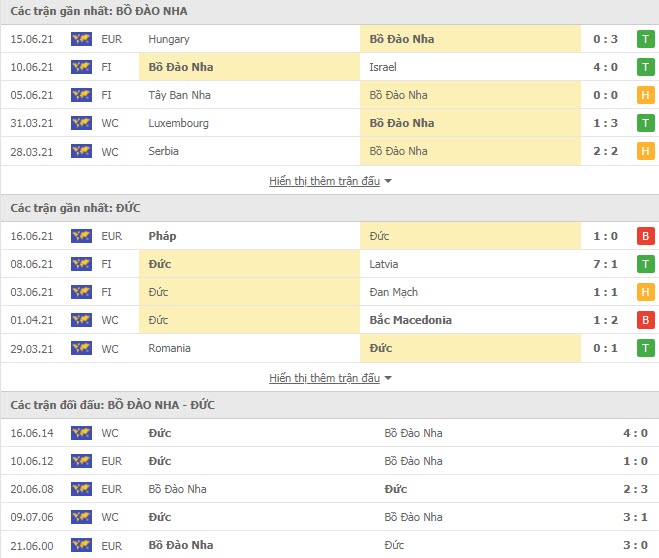Click the orange H badge for Serbia match

(646, 151)
